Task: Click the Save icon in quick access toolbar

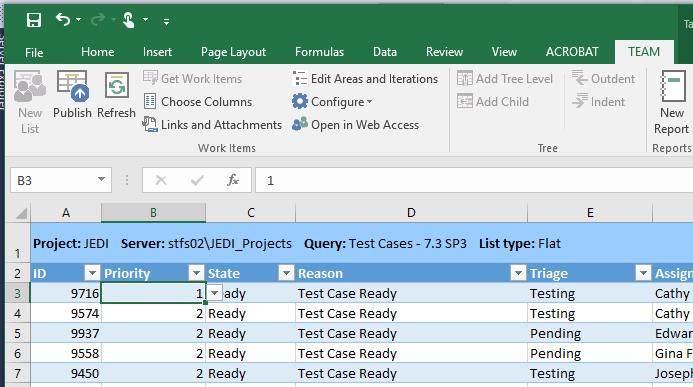Action: point(34,20)
